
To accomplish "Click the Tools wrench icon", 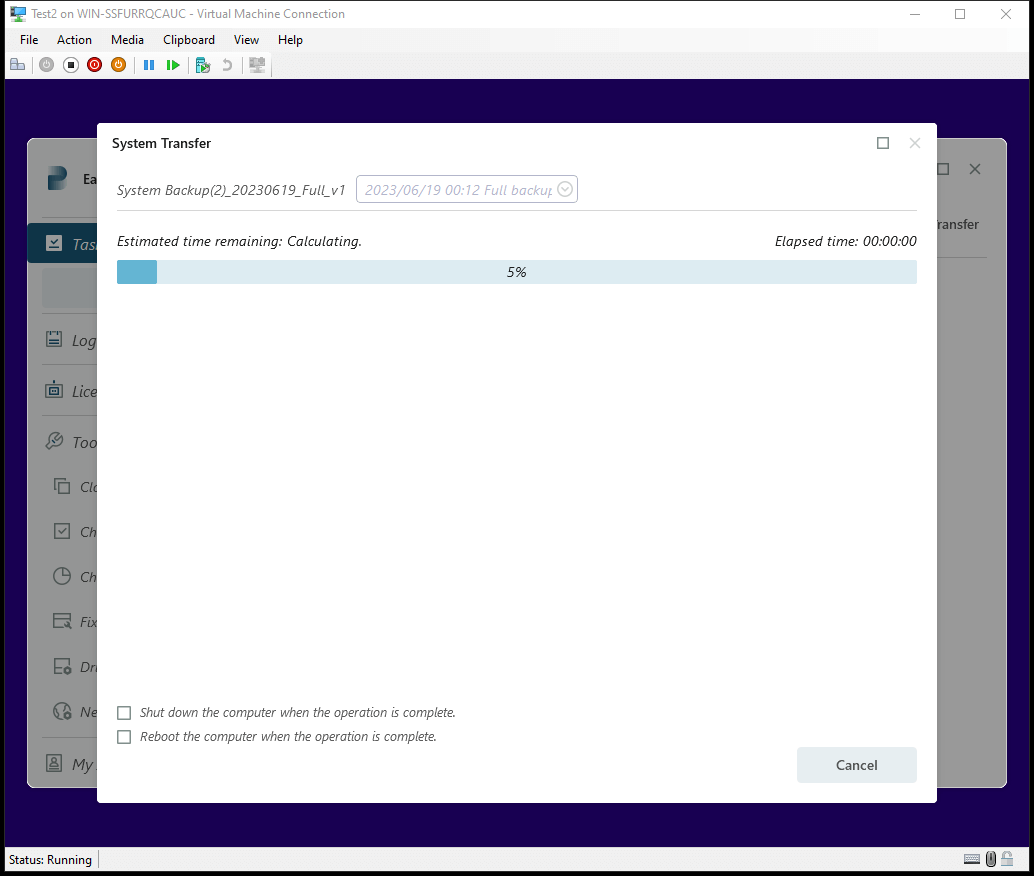I will coord(54,441).
